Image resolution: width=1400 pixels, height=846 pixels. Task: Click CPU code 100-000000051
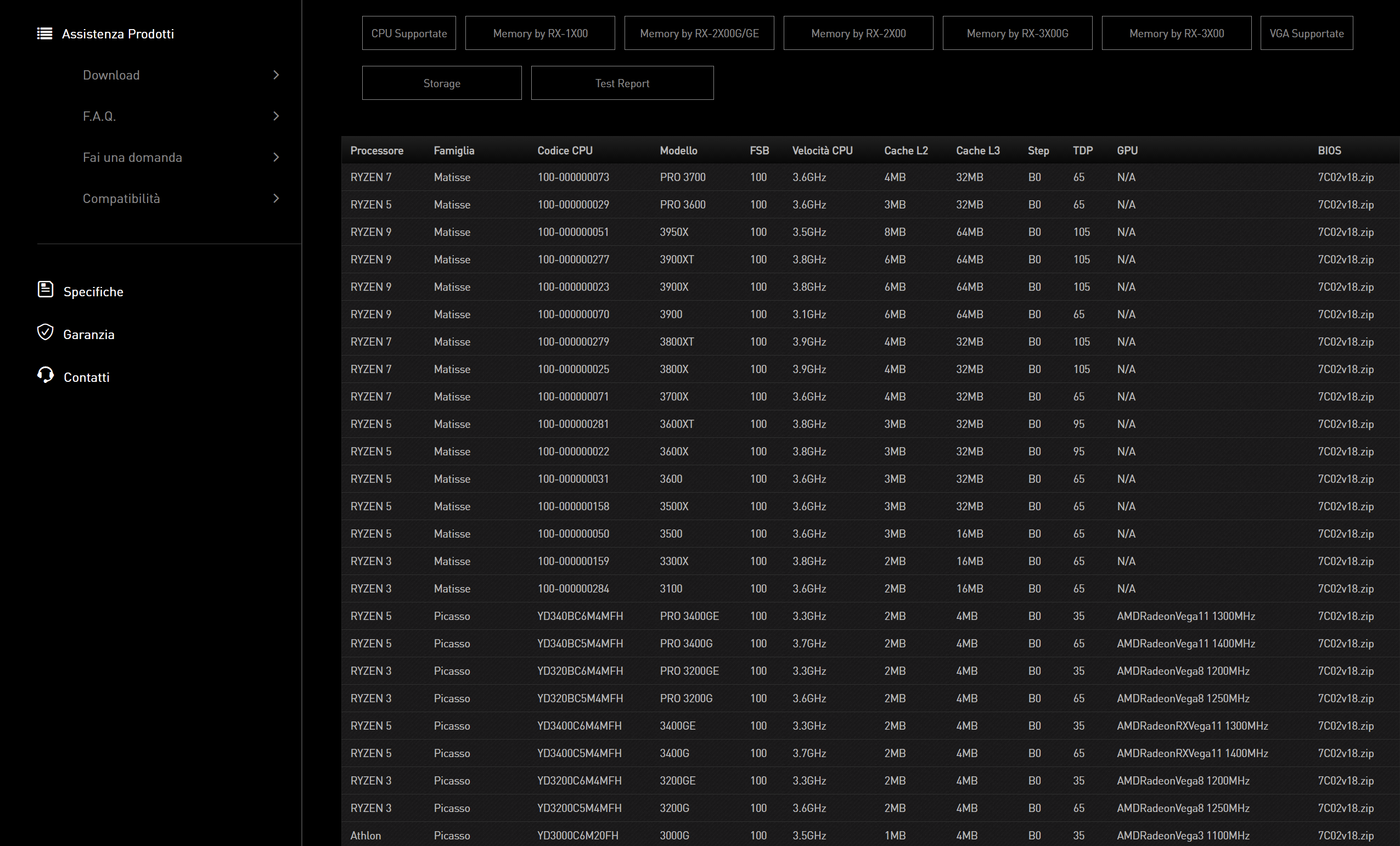click(x=574, y=232)
